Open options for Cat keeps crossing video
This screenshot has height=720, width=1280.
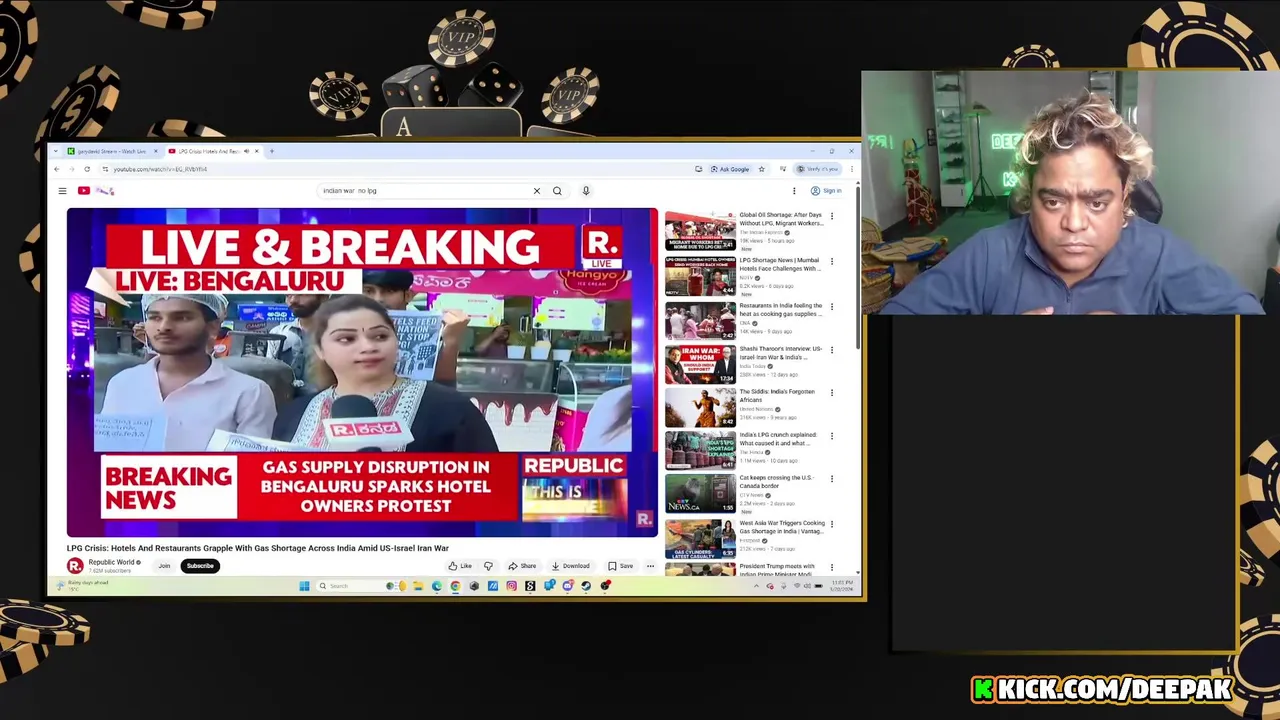832,479
